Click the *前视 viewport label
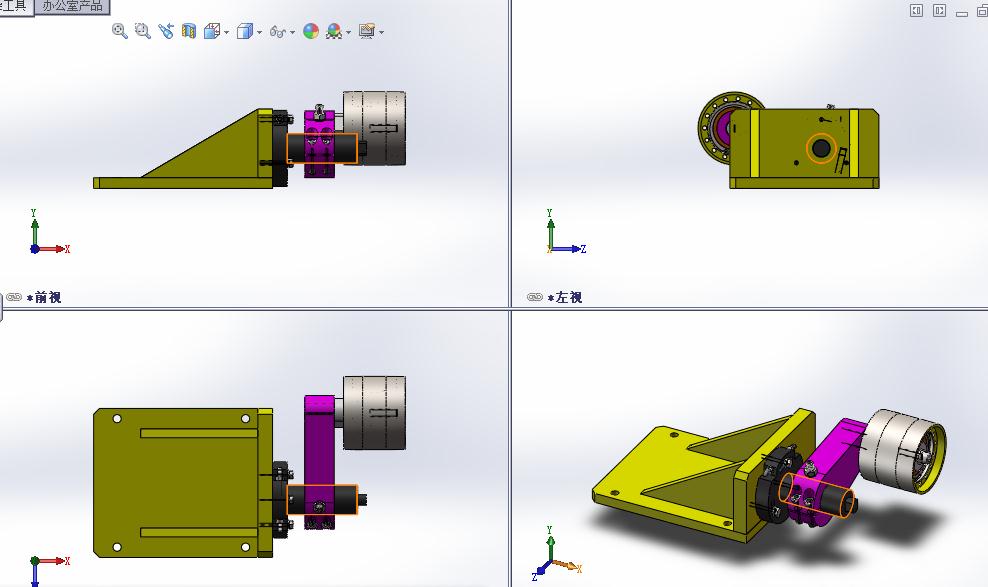Screen dimensions: 988x587 [44, 297]
